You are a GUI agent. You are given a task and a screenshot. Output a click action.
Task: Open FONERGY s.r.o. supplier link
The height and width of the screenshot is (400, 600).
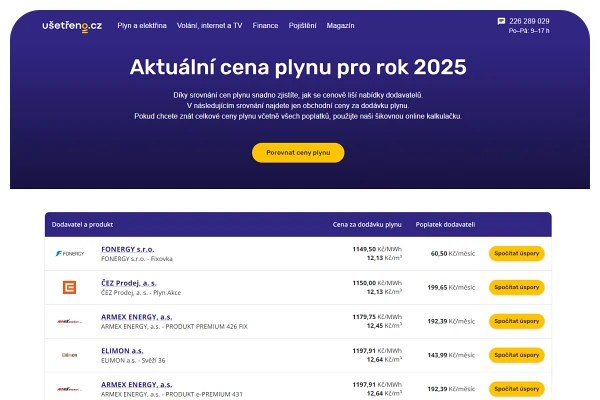pos(127,249)
